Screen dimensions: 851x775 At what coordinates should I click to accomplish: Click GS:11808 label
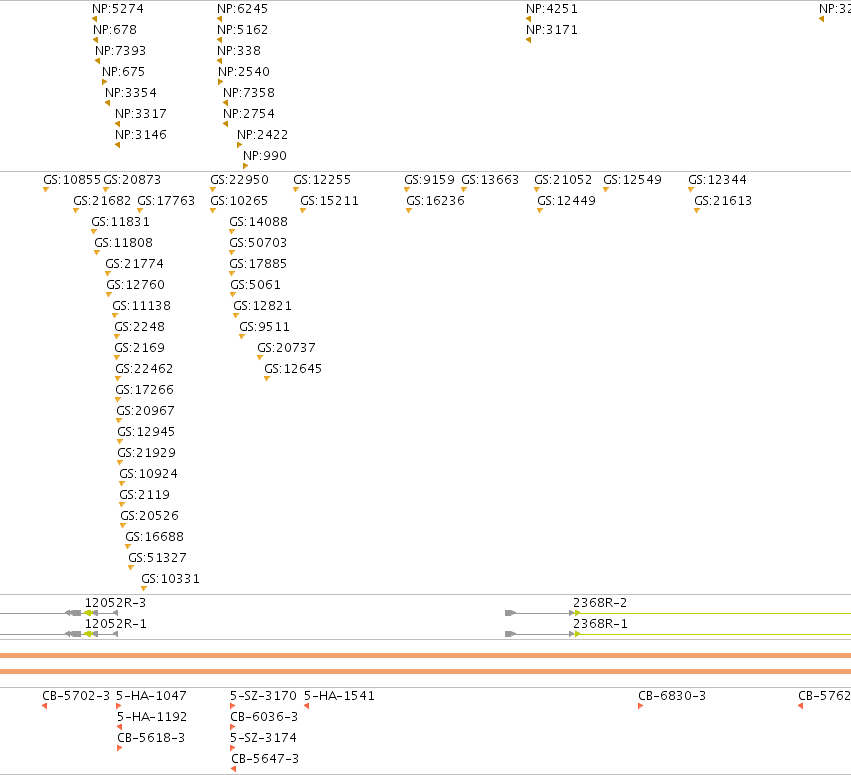point(124,243)
